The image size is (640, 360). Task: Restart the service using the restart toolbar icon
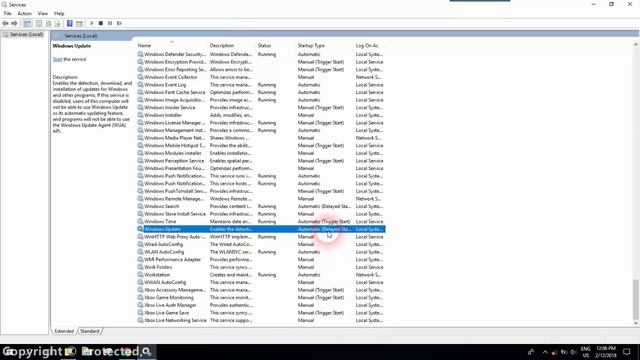coord(119,23)
